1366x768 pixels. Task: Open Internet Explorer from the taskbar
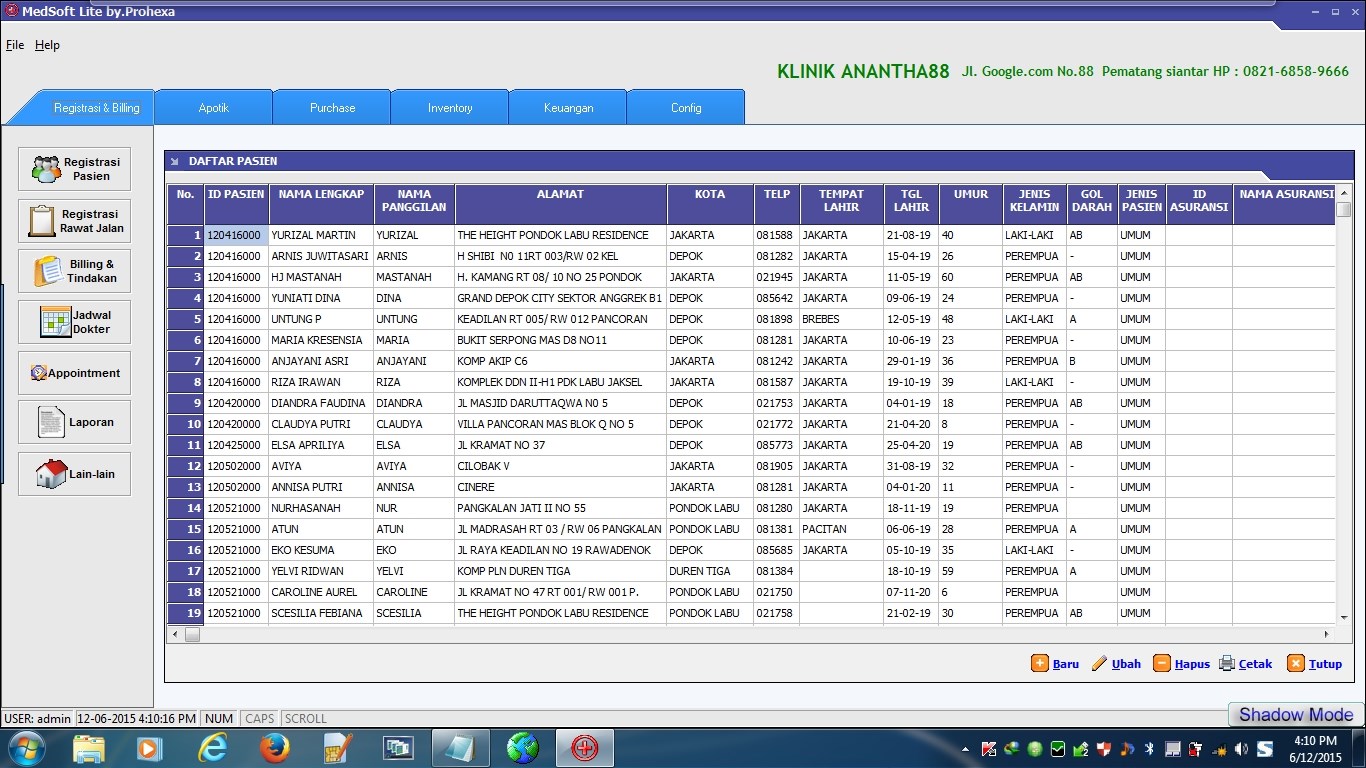point(212,748)
